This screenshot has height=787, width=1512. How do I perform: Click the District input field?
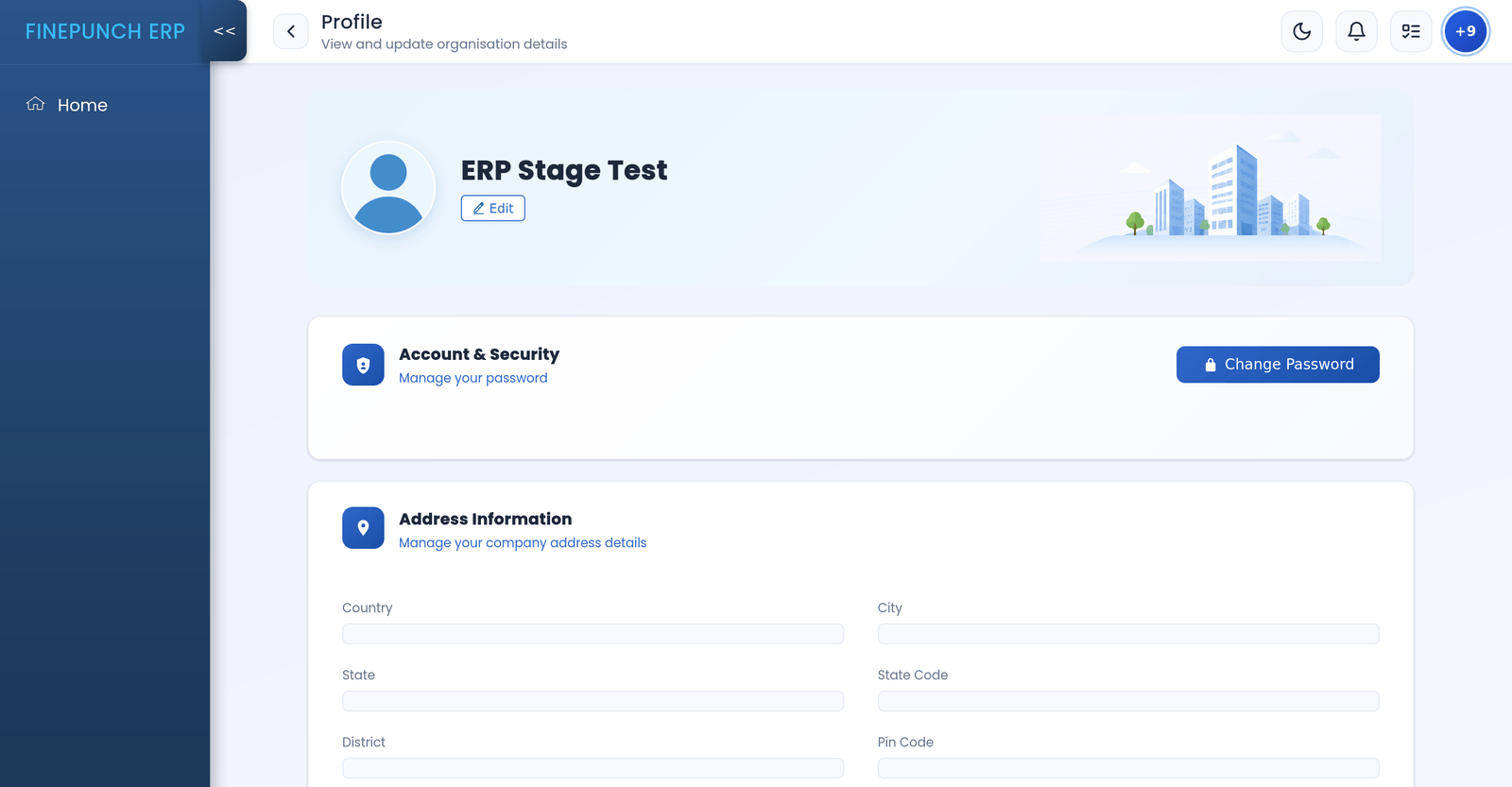point(593,768)
